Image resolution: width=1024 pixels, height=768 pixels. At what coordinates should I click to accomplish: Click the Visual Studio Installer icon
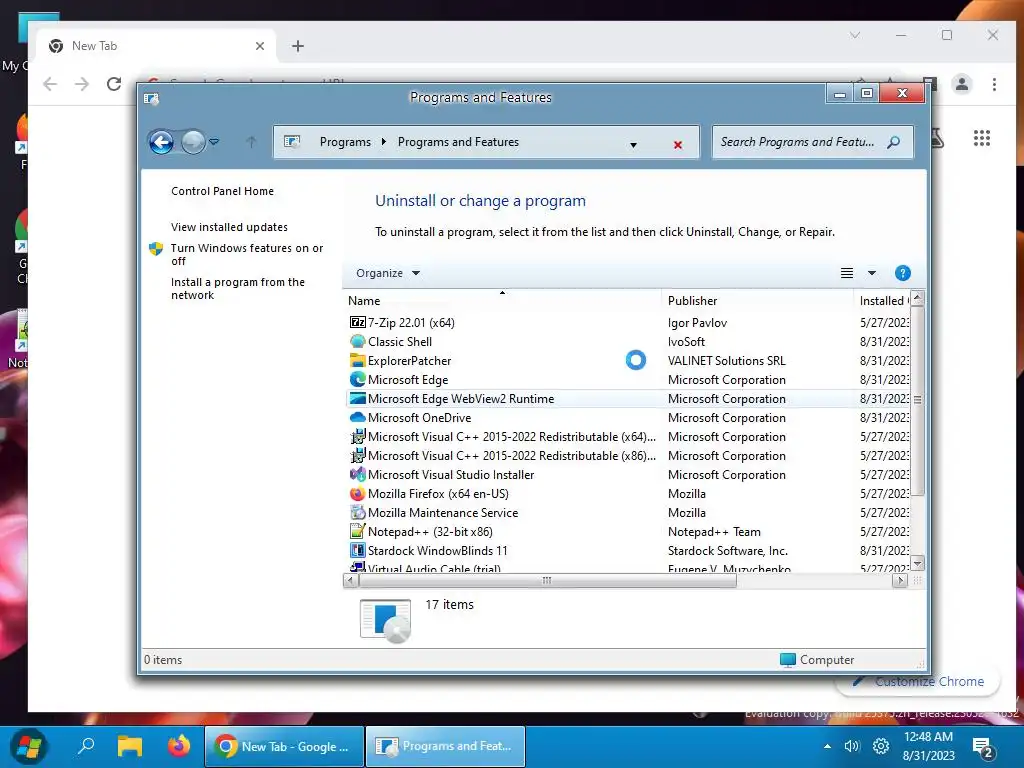(357, 473)
